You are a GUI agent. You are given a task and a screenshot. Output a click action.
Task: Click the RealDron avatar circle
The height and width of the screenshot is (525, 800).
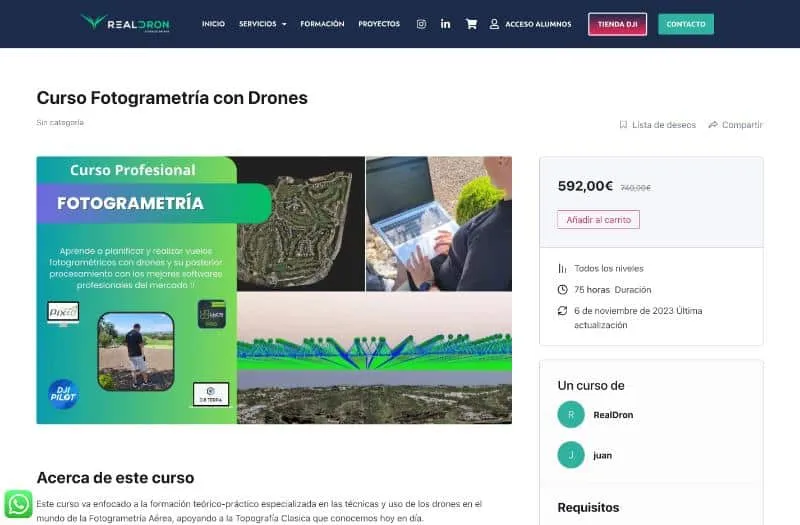[x=571, y=414]
